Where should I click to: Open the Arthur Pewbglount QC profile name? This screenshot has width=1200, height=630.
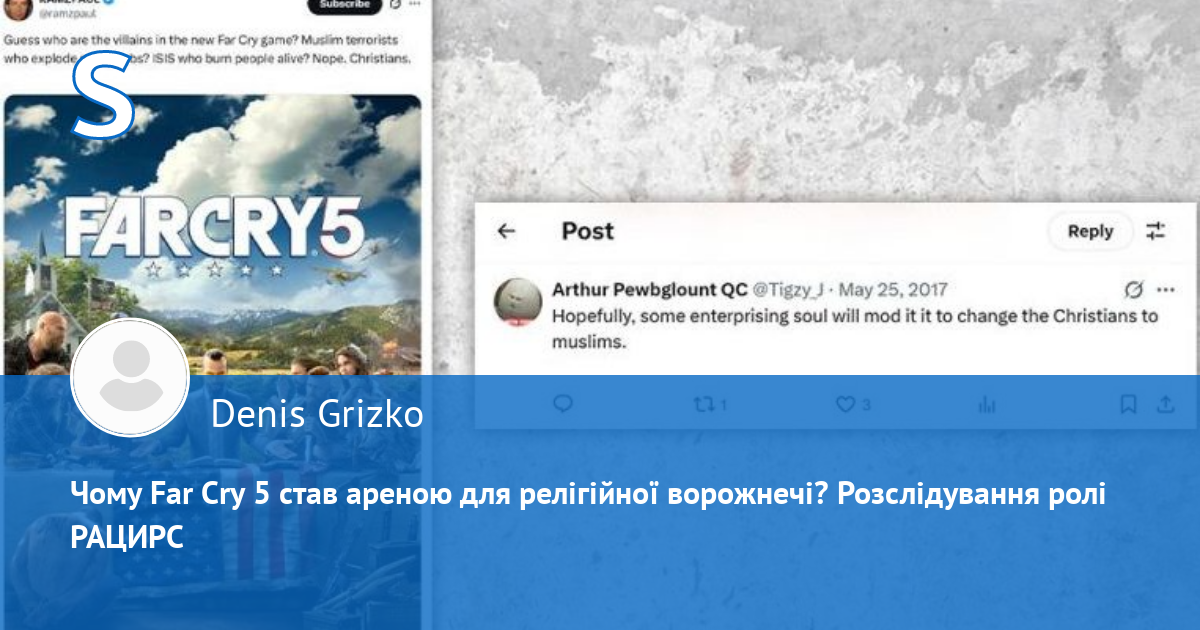[649, 290]
